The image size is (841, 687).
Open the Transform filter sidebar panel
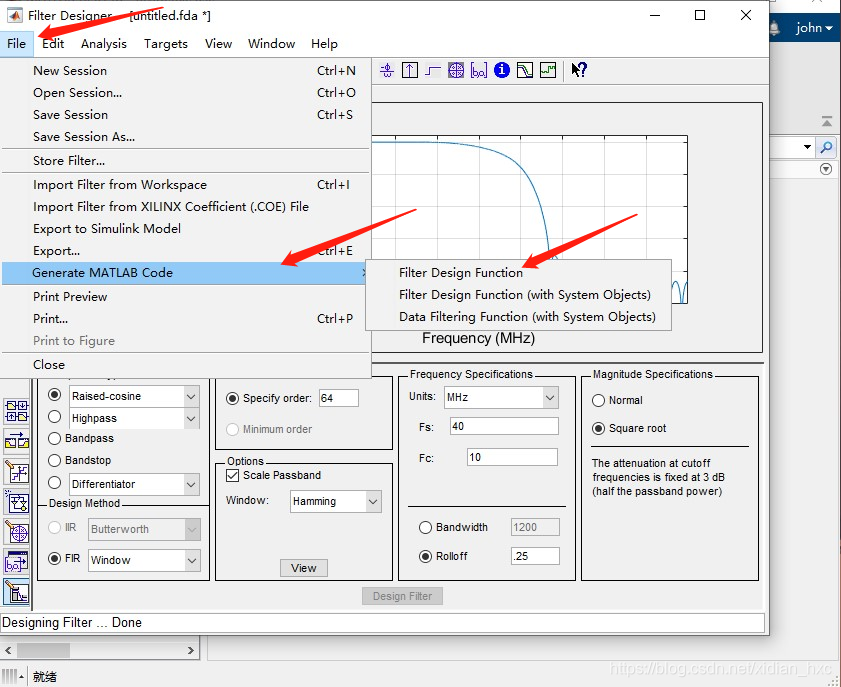(x=17, y=441)
